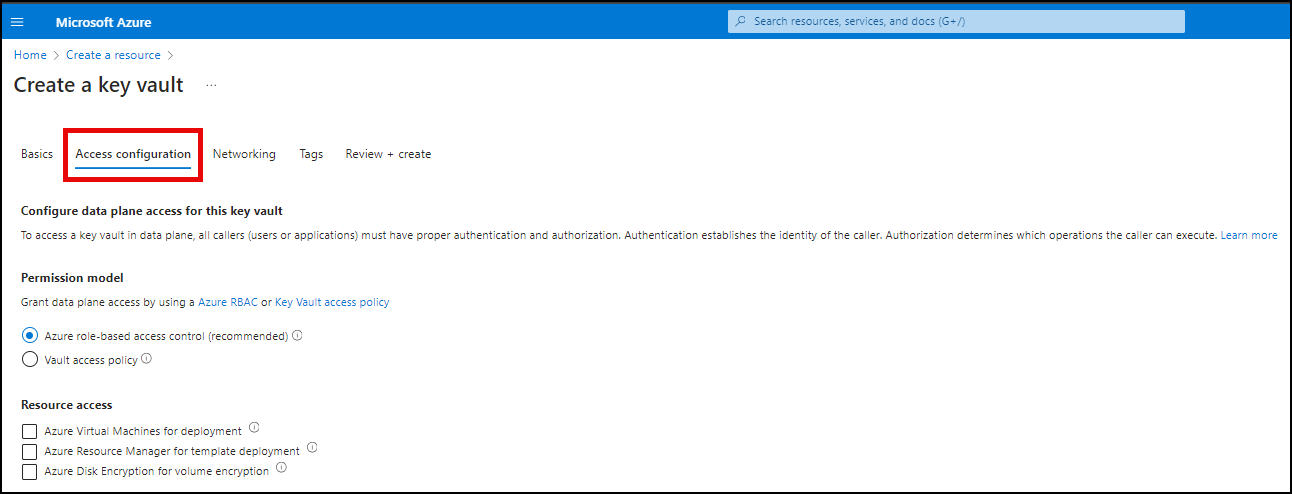Click the Microsoft Azure portal title
Viewport: 1292px width, 494px height.
tap(104, 22)
